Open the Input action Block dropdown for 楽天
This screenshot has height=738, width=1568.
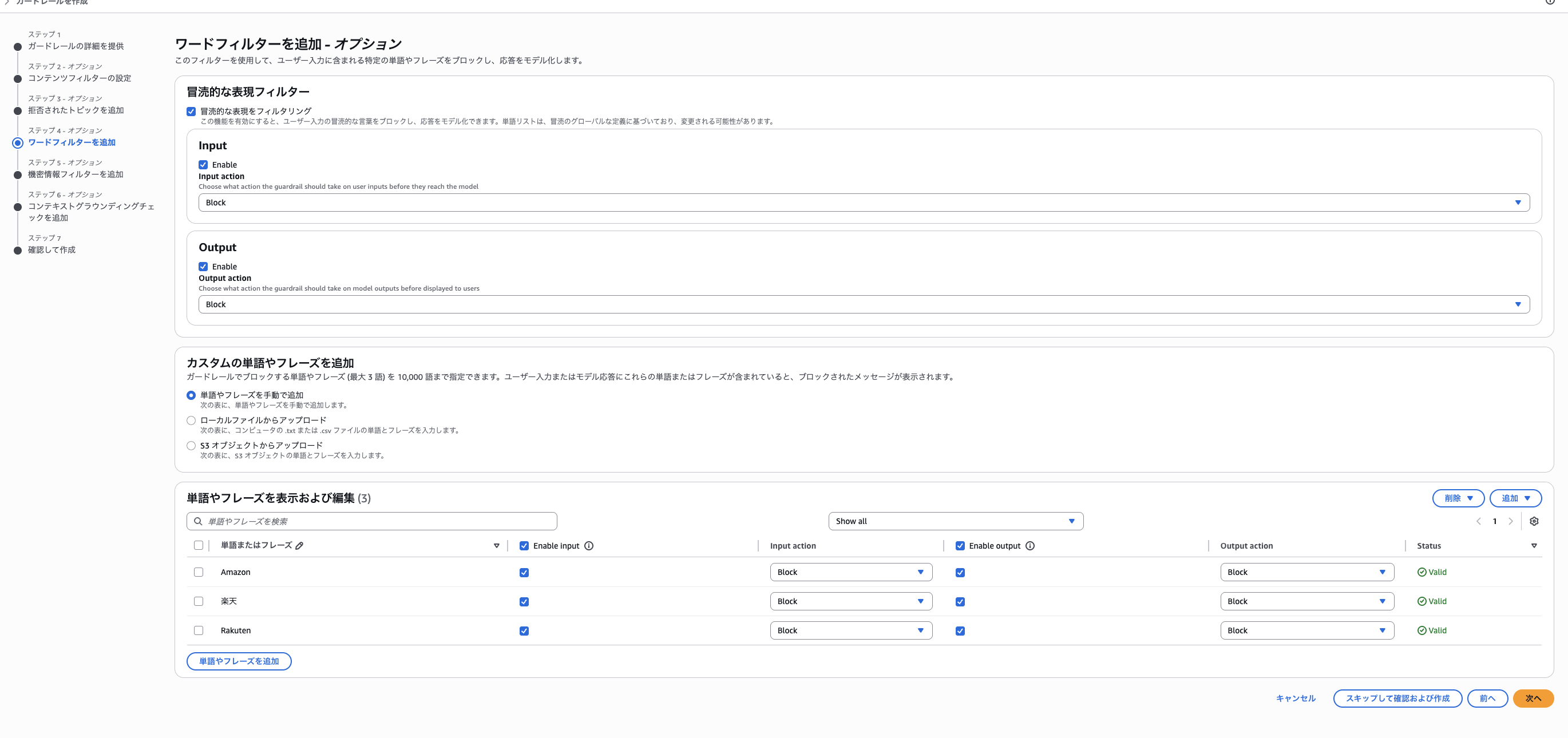click(x=851, y=601)
